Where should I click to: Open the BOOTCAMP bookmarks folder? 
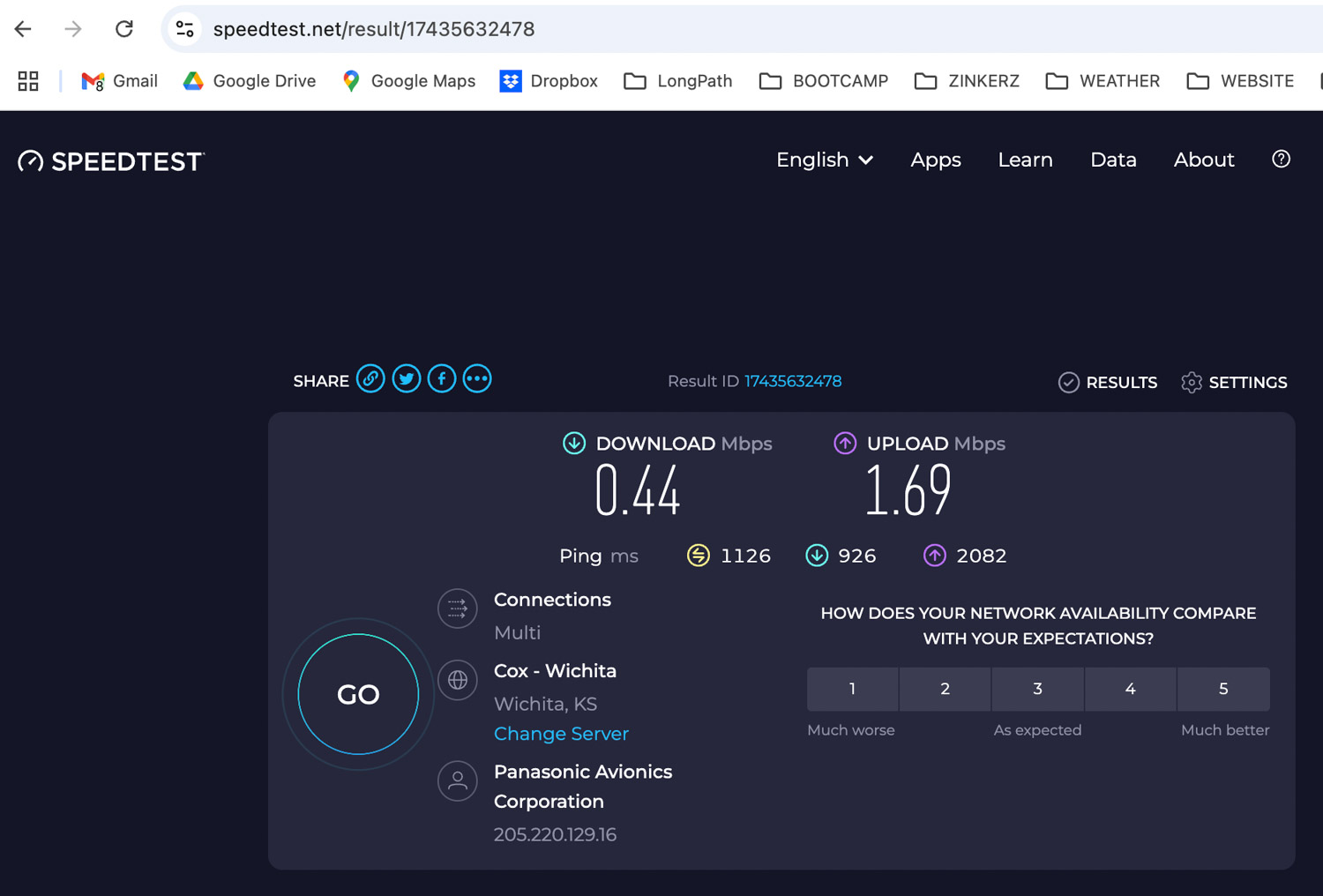(x=824, y=81)
